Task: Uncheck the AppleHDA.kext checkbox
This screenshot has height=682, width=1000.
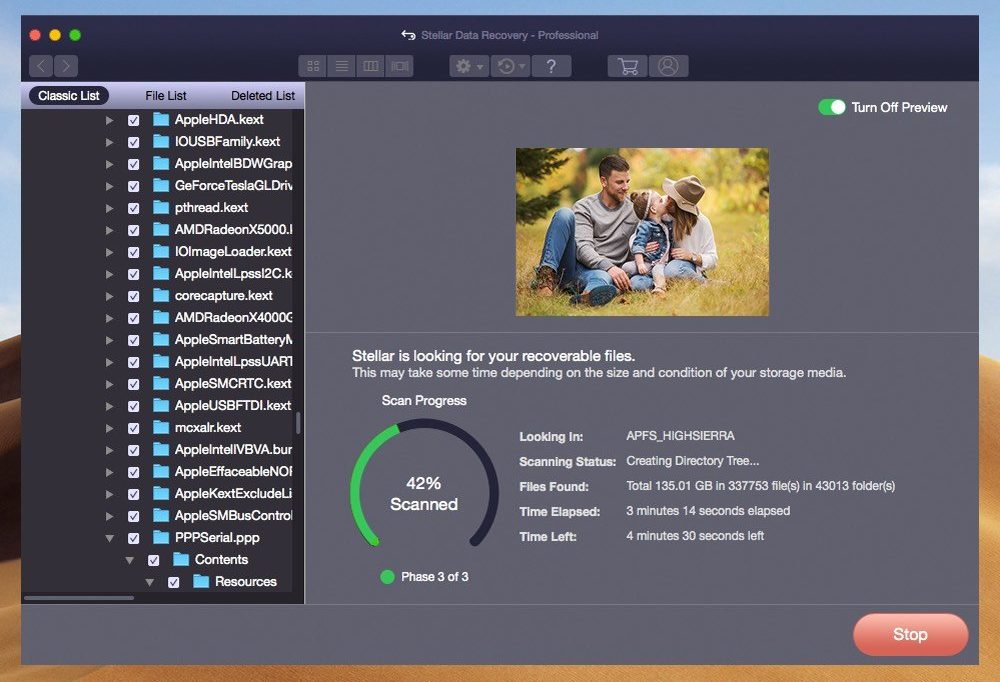Action: (133, 120)
